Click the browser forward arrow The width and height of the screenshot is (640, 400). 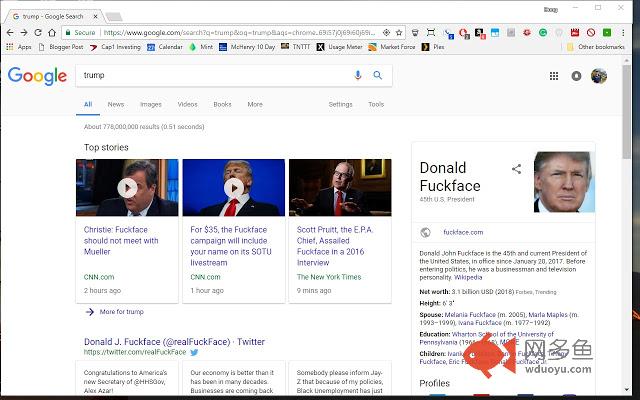pos(24,32)
